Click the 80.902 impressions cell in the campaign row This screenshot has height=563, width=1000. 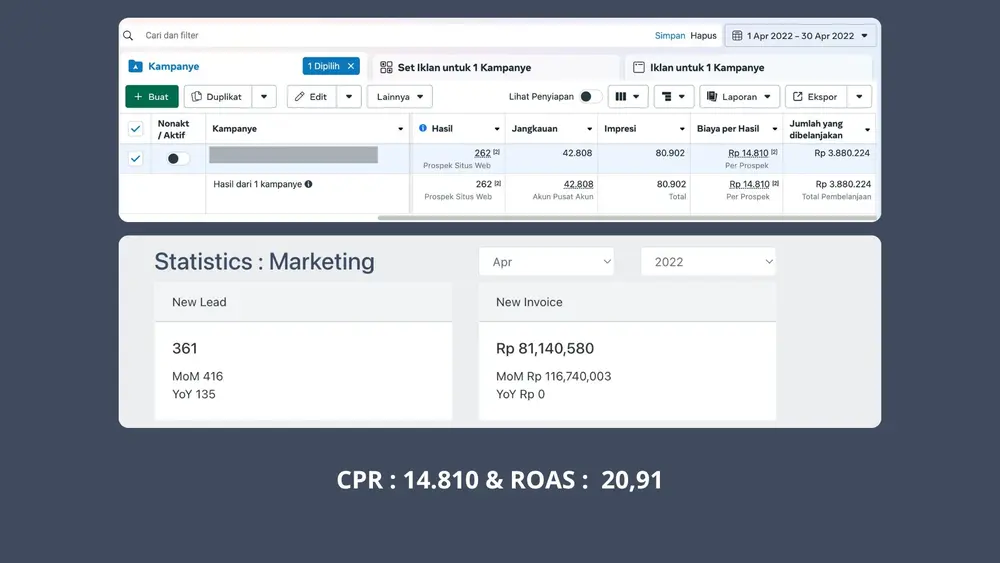(x=670, y=153)
